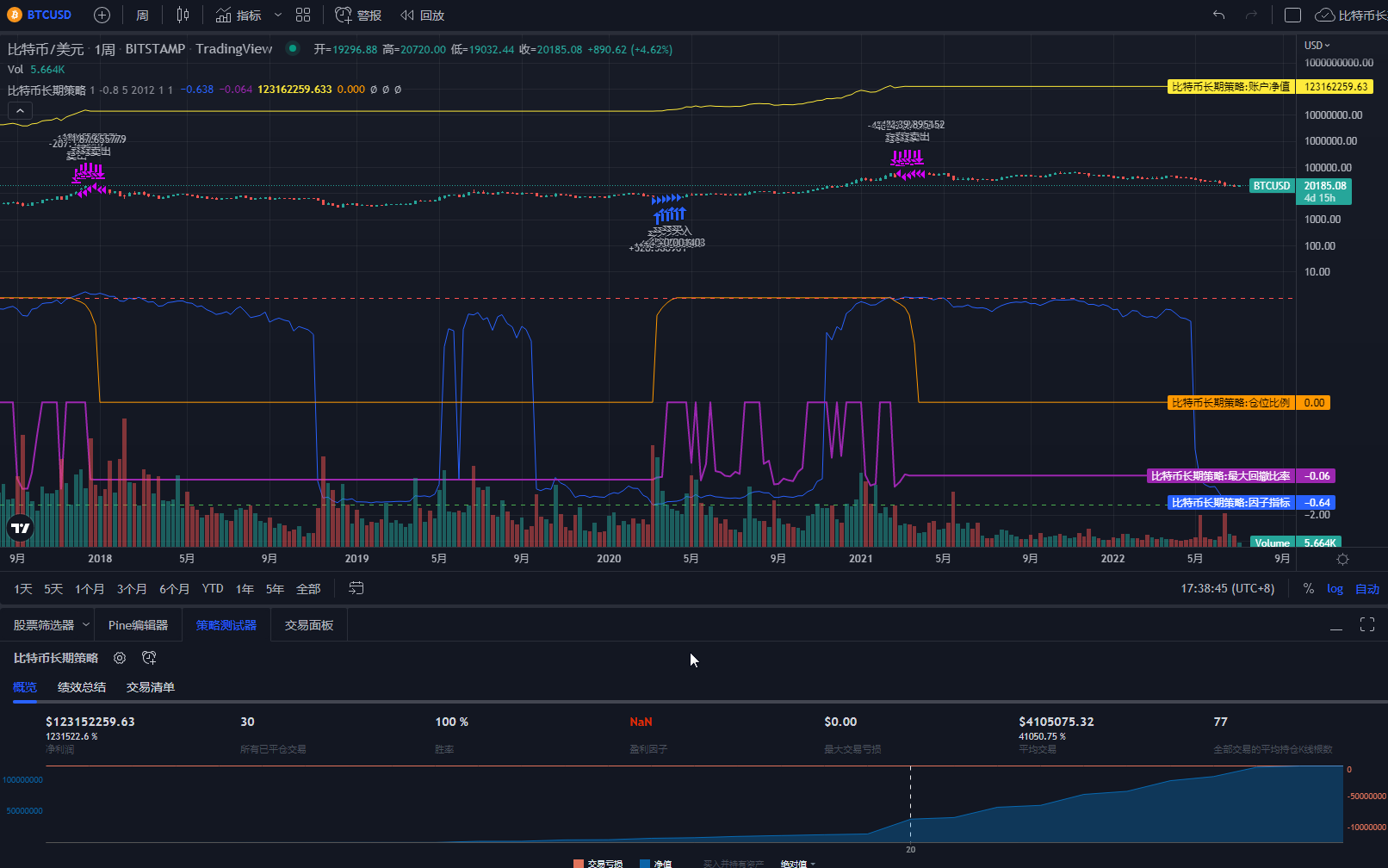
Task: Select the 1年 time range button
Action: click(x=245, y=589)
